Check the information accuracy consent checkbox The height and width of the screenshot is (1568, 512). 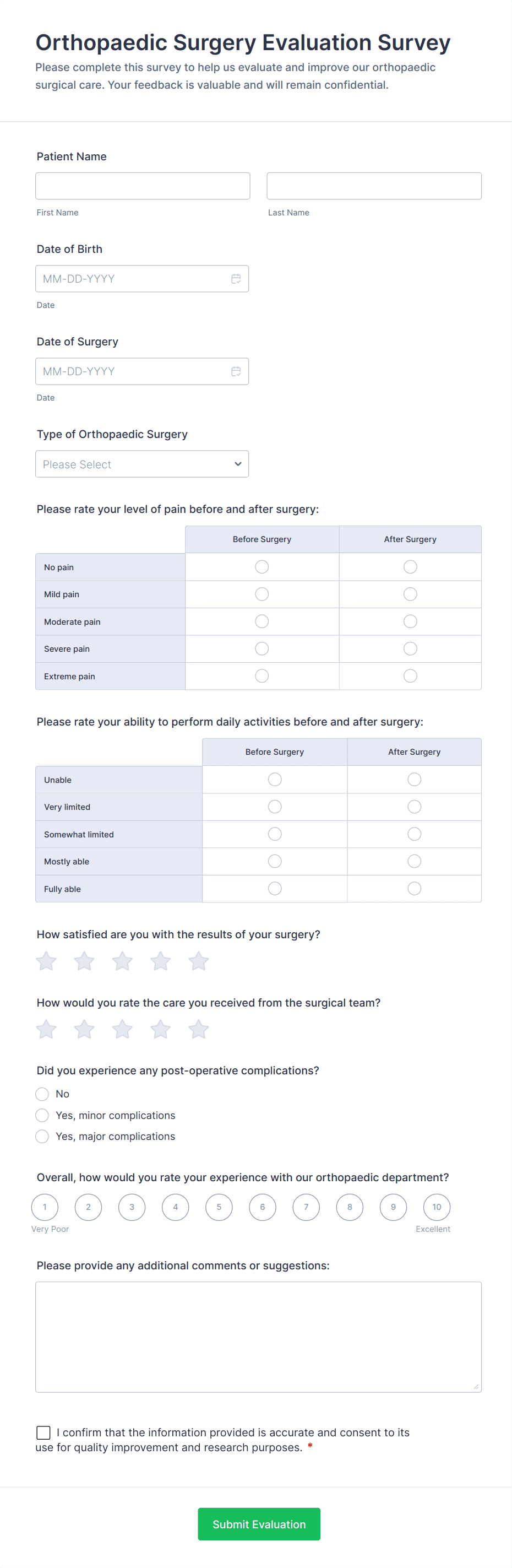pos(42,1432)
